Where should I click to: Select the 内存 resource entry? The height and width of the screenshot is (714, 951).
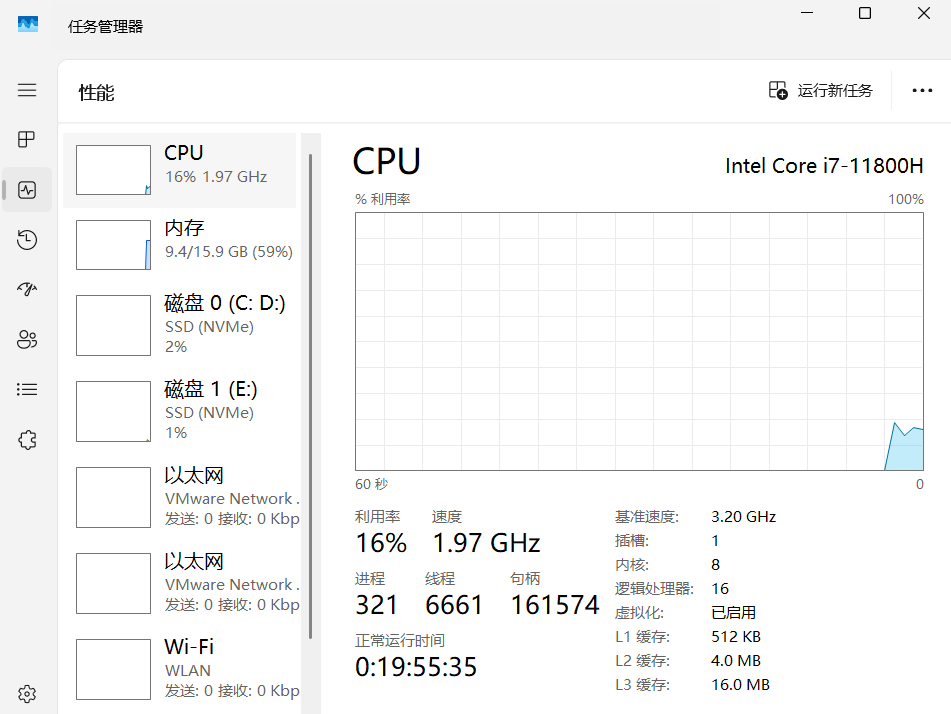pos(180,245)
